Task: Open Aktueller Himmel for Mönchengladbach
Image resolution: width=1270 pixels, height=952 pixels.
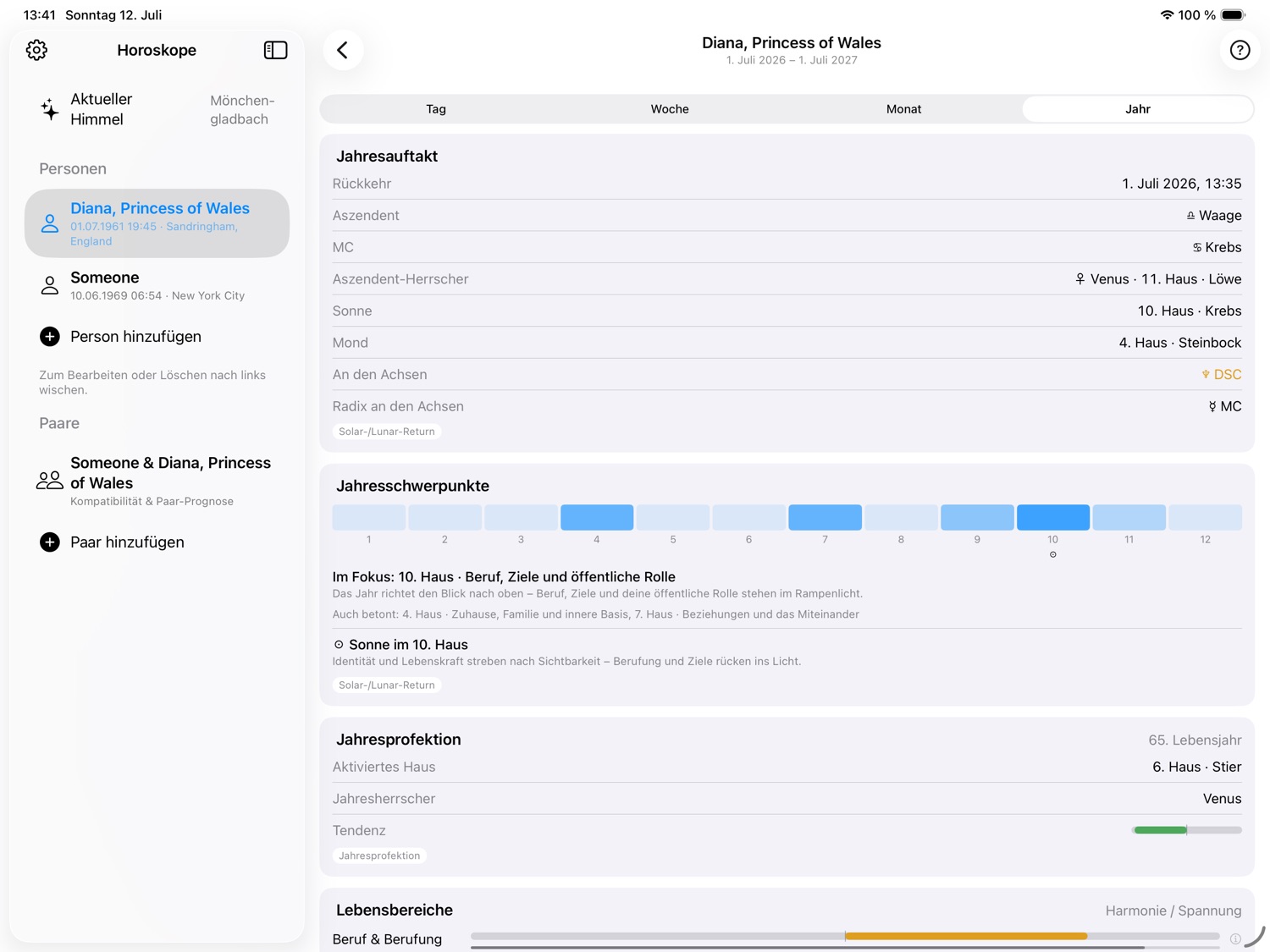Action: (x=157, y=109)
